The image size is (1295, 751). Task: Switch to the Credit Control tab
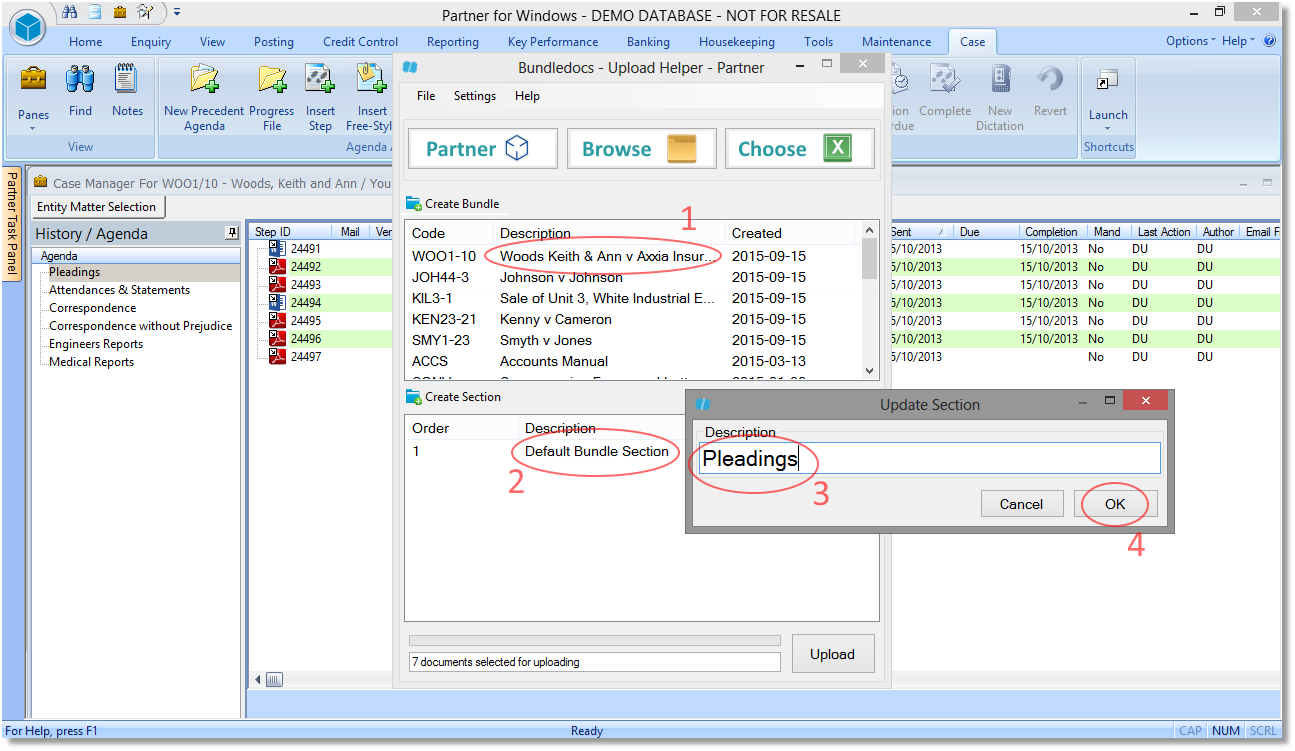click(360, 42)
